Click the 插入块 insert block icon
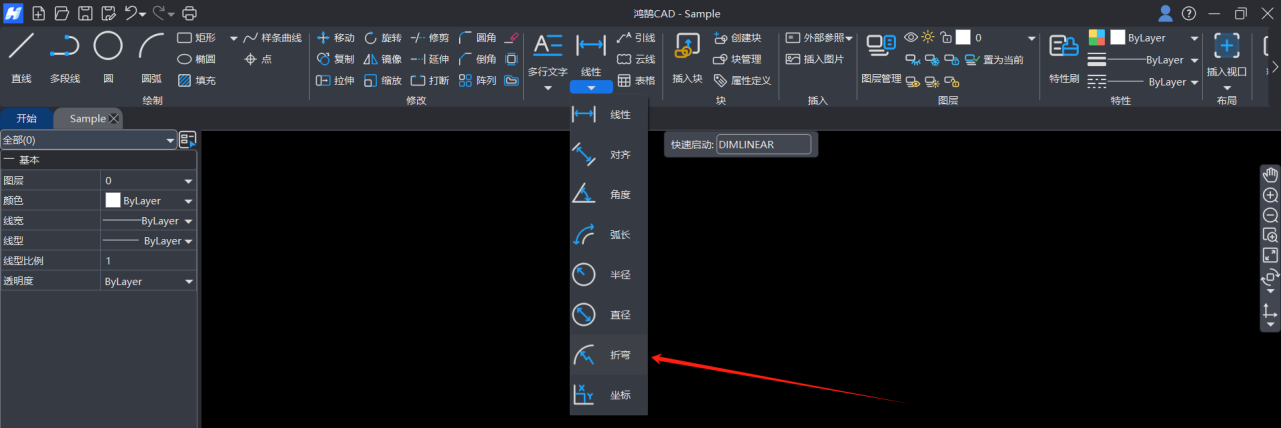The width and height of the screenshot is (1281, 428). 687,54
